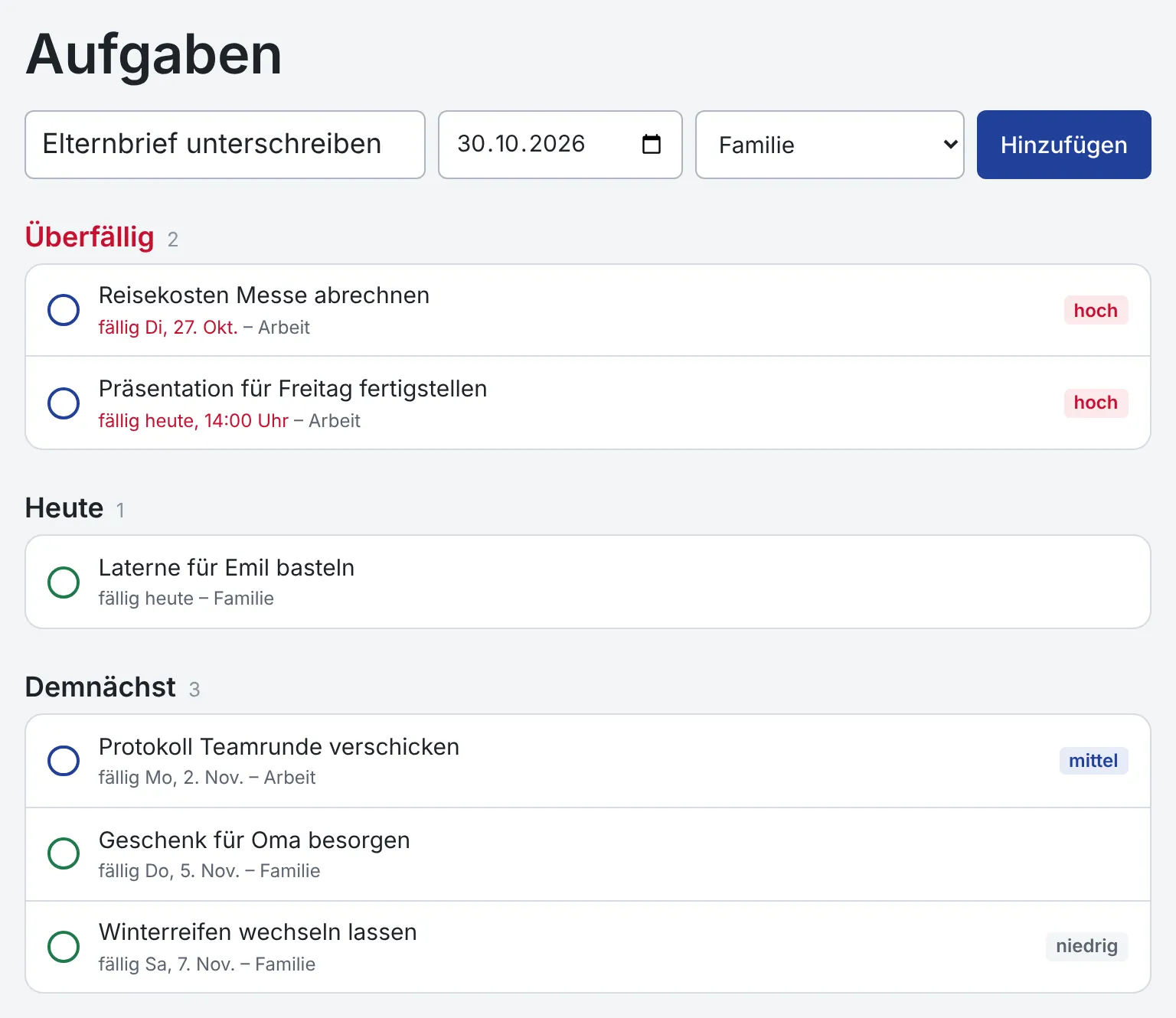Click the Hinzufügen button
This screenshot has width=1176, height=1018.
tap(1064, 145)
